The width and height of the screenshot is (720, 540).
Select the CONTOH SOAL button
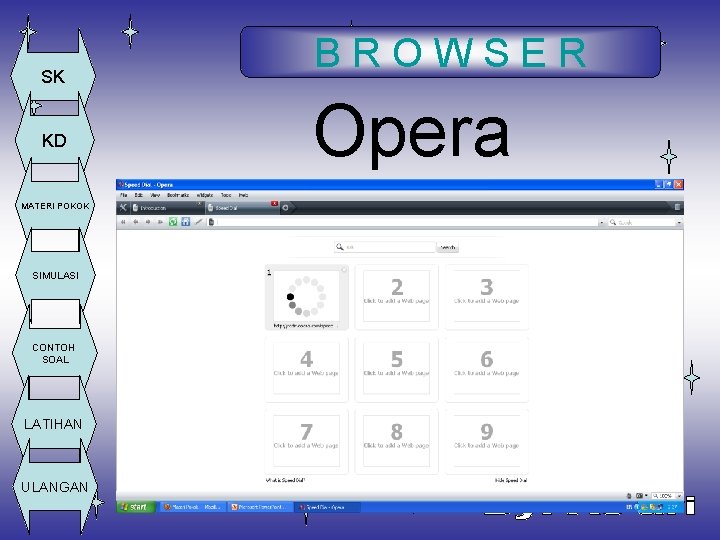[54, 353]
